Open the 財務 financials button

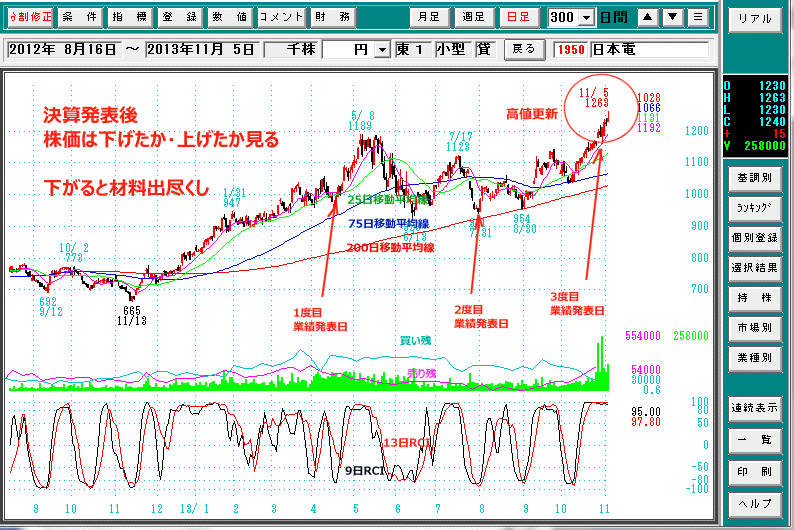332,17
